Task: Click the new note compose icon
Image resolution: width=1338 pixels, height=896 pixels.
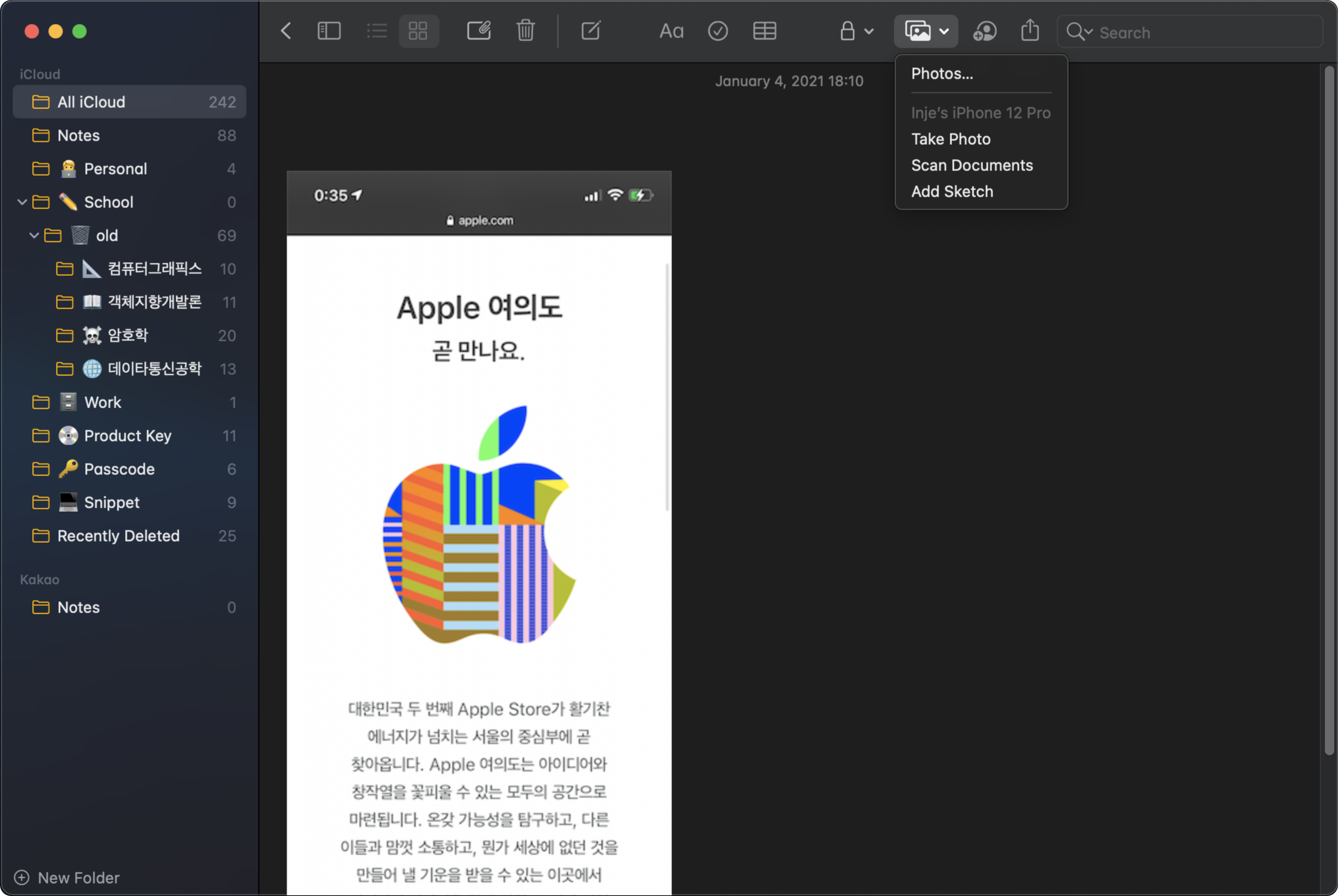Action: point(590,31)
